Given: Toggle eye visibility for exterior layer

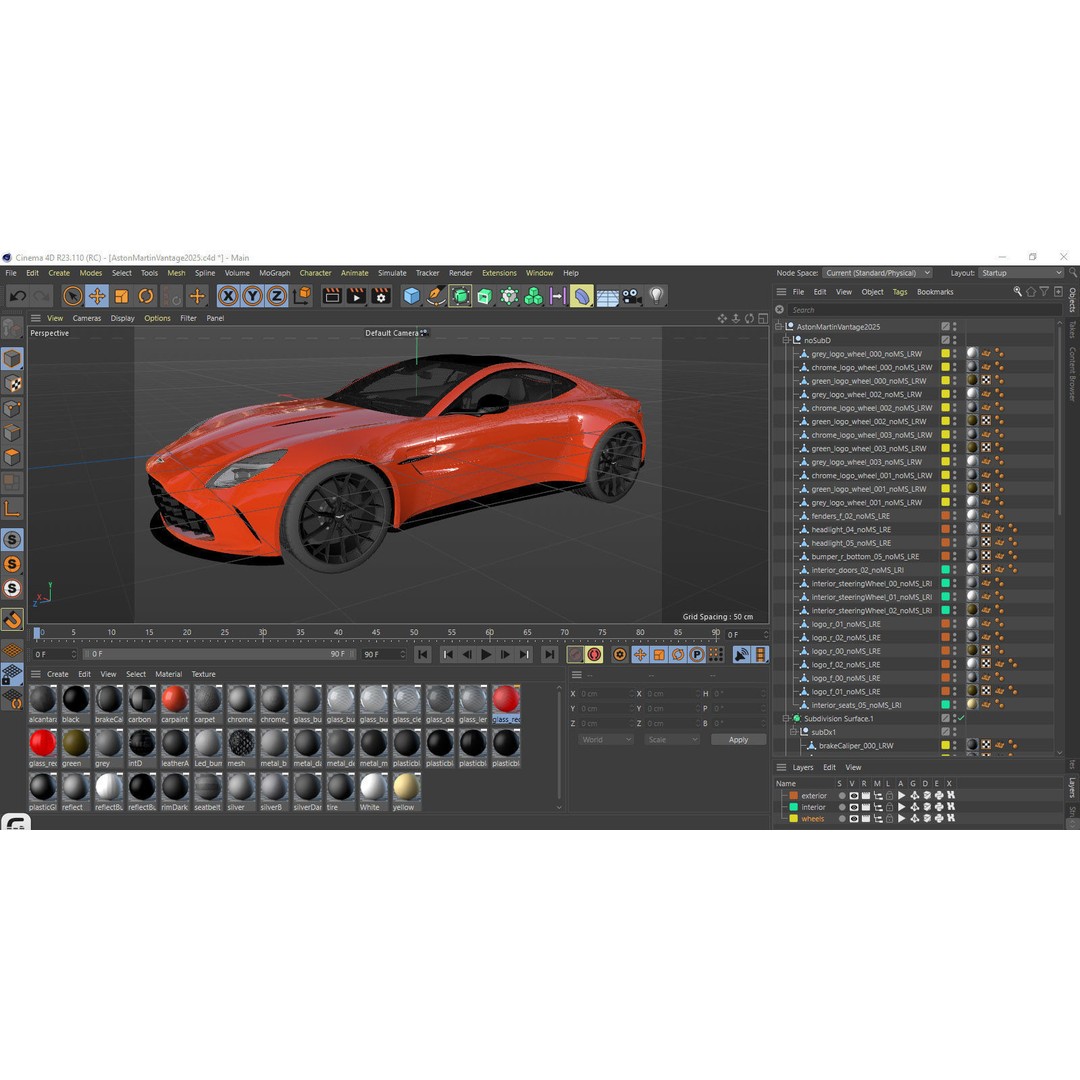Looking at the screenshot, I should pos(853,796).
